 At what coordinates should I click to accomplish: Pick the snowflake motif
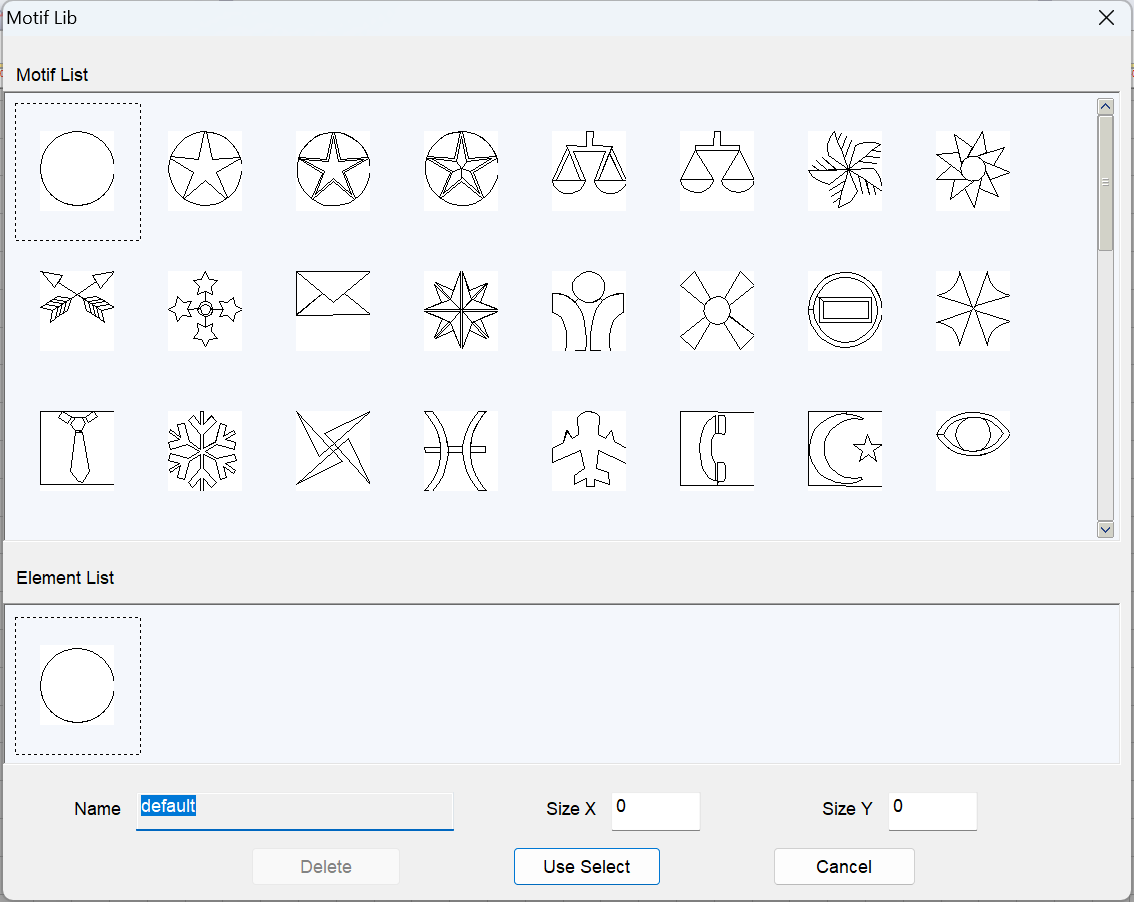pyautogui.click(x=205, y=449)
